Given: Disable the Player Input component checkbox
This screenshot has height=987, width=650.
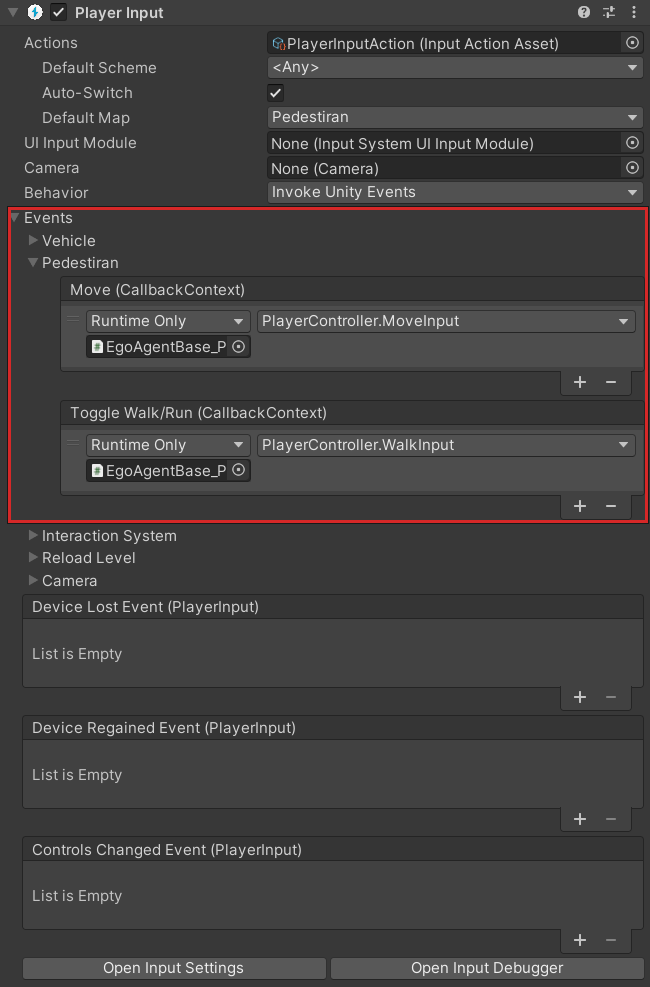Looking at the screenshot, I should pyautogui.click(x=59, y=13).
